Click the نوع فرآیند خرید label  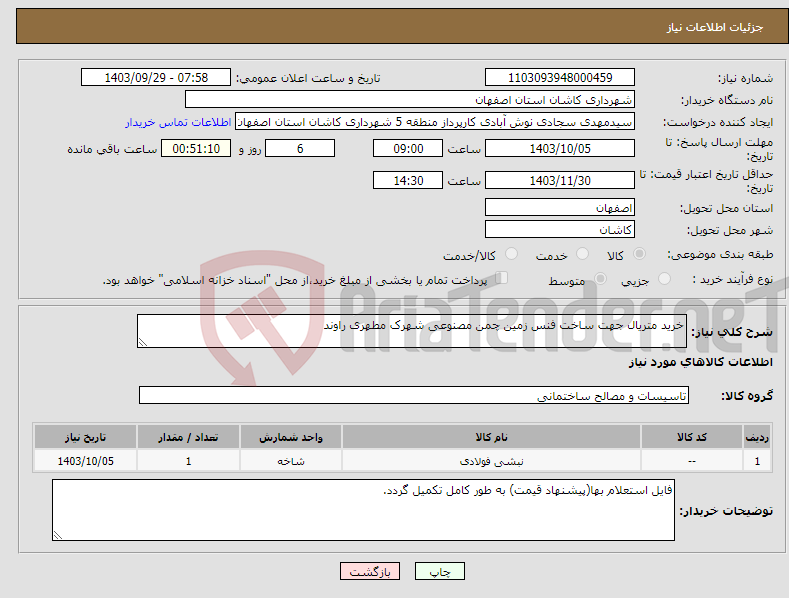(733, 279)
